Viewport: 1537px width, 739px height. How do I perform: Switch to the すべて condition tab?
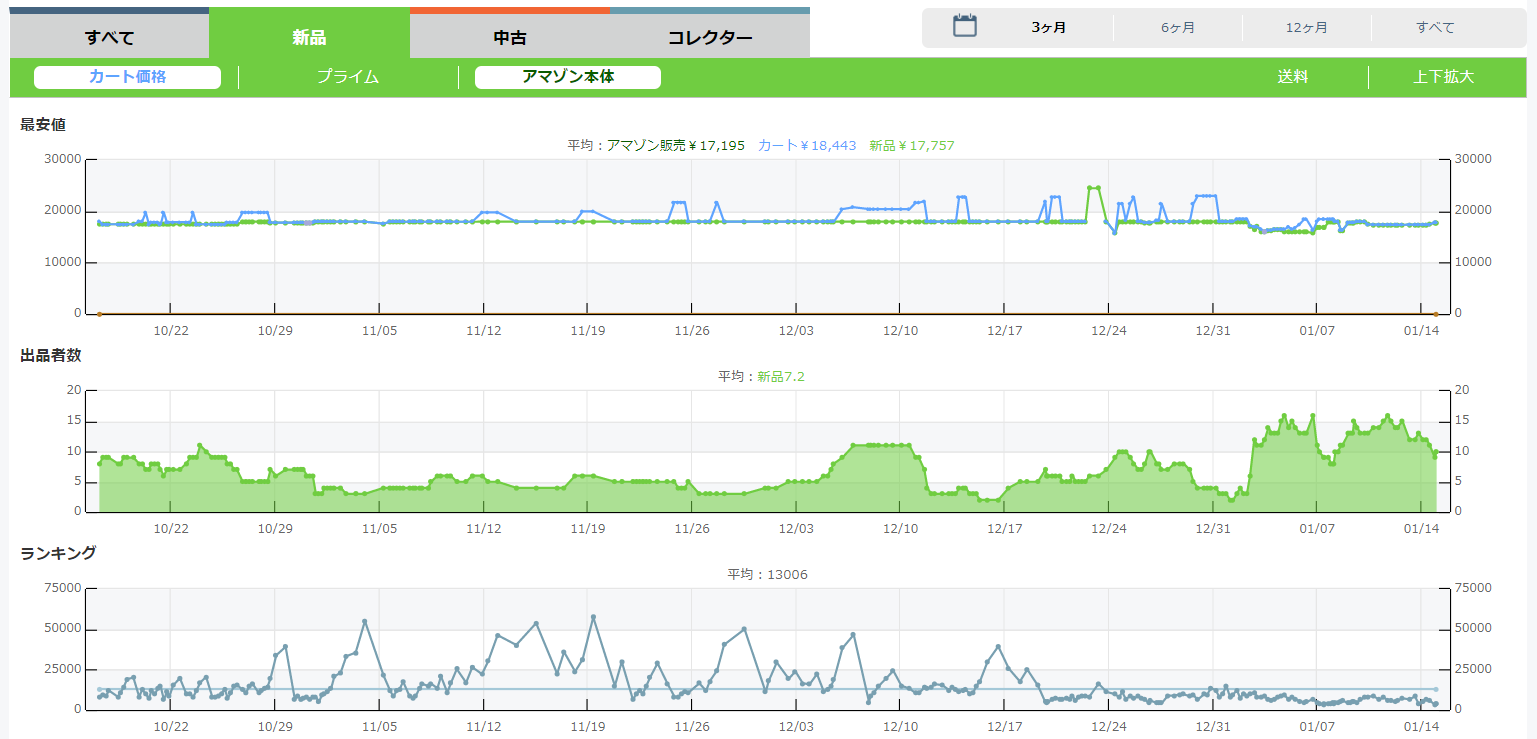coord(109,38)
